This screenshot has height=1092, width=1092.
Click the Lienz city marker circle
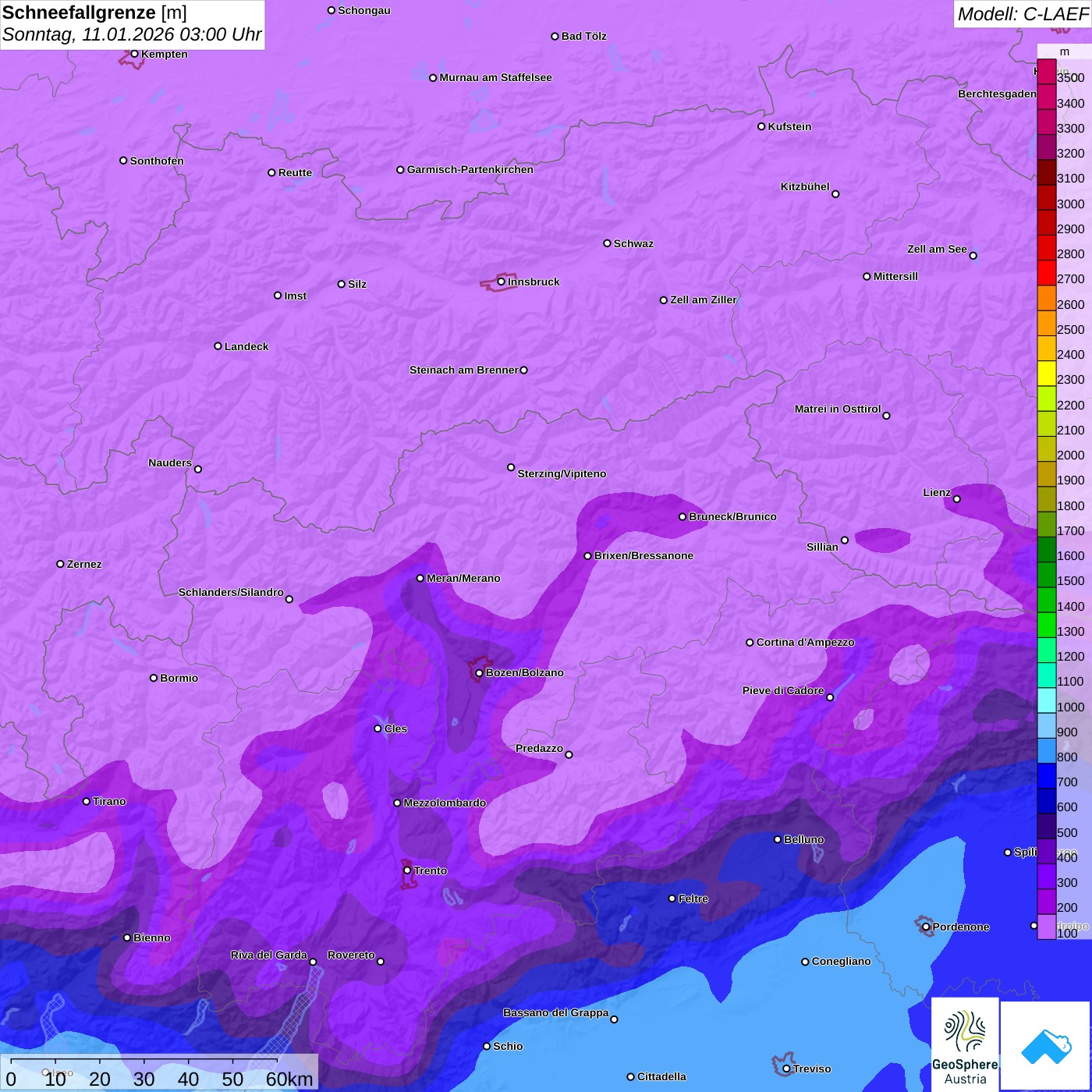957,499
